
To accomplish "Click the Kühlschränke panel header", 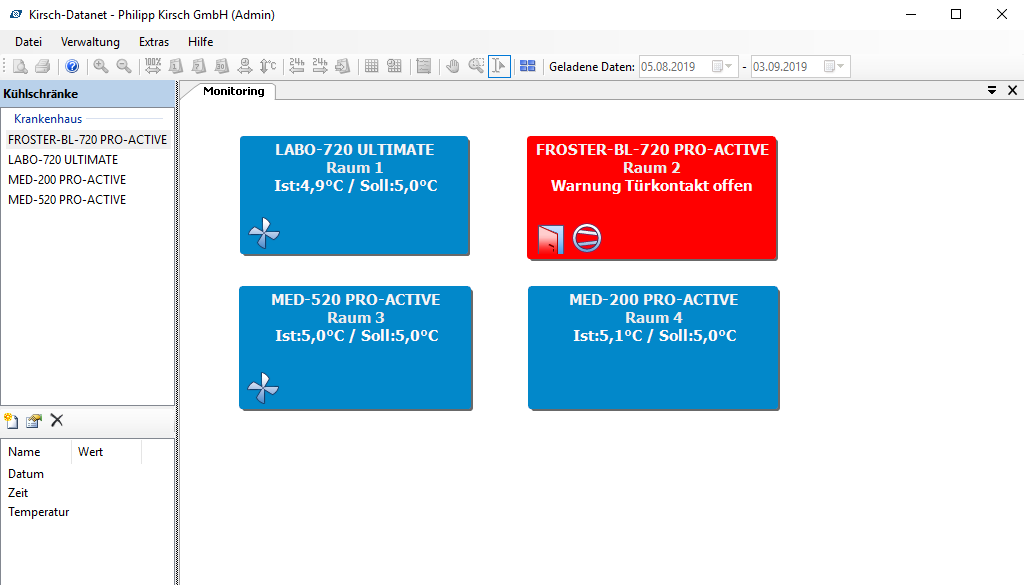I will pyautogui.click(x=88, y=94).
